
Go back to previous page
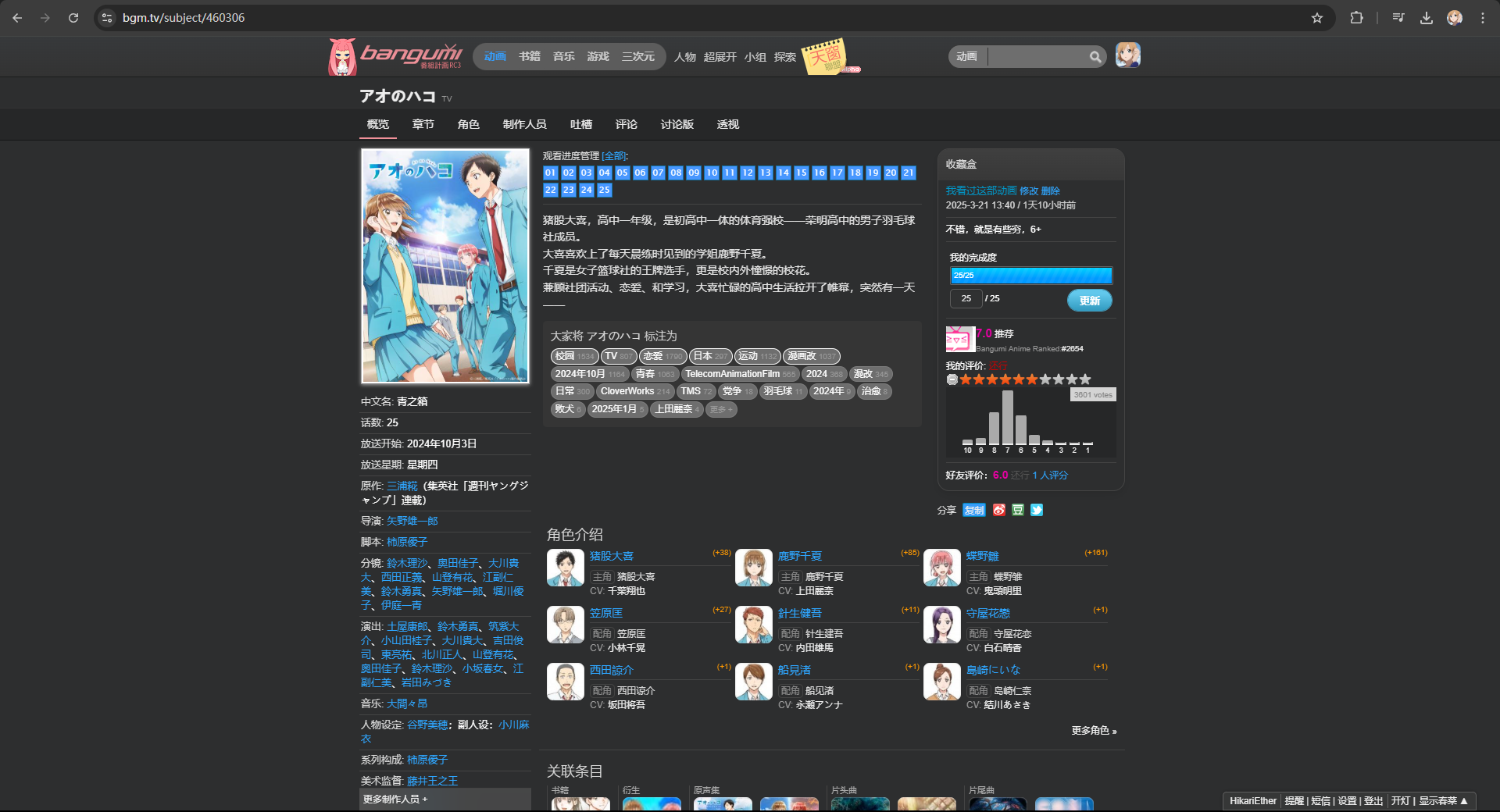coord(17,17)
